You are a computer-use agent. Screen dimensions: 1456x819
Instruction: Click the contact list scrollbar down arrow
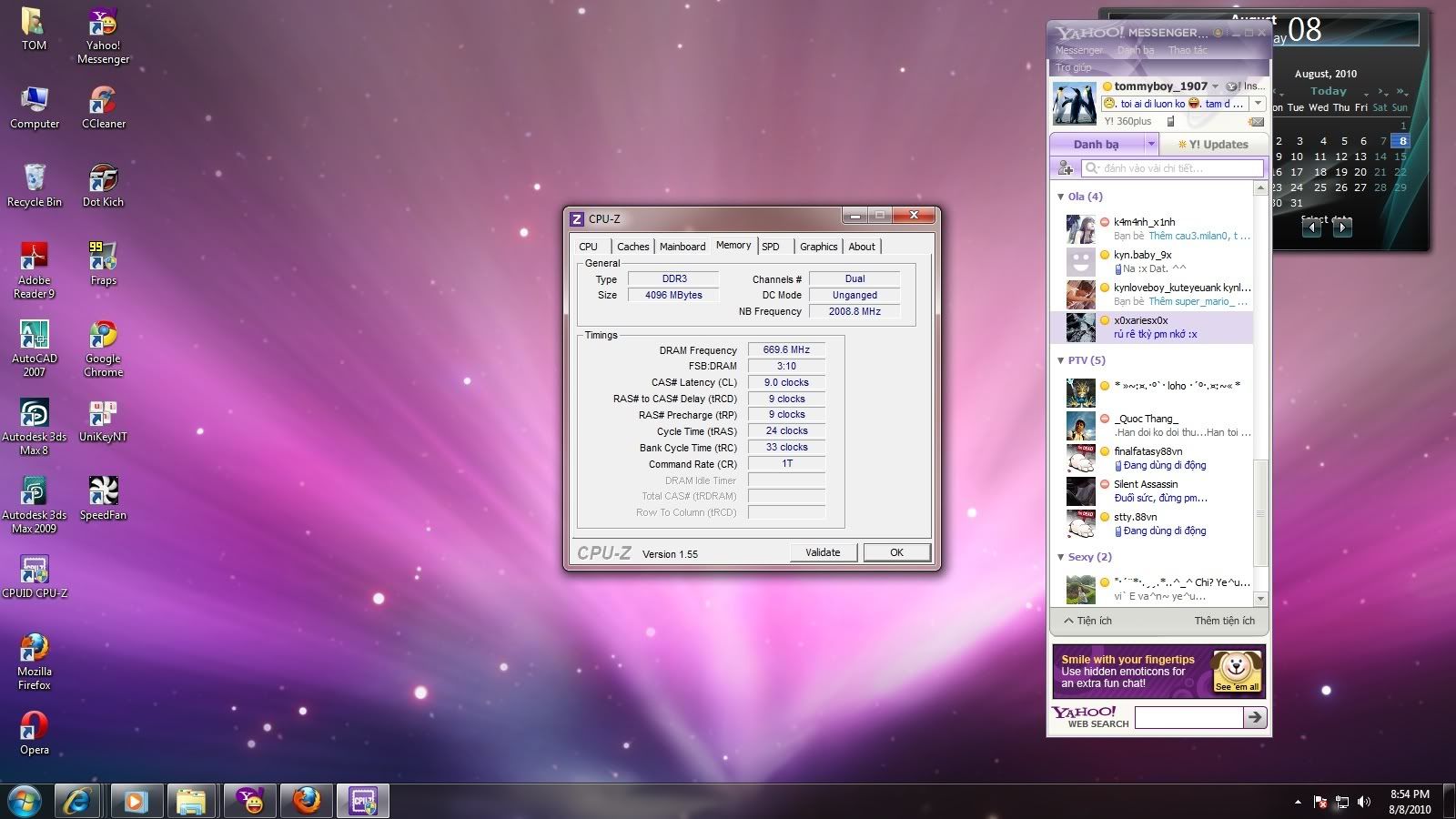[x=1260, y=599]
